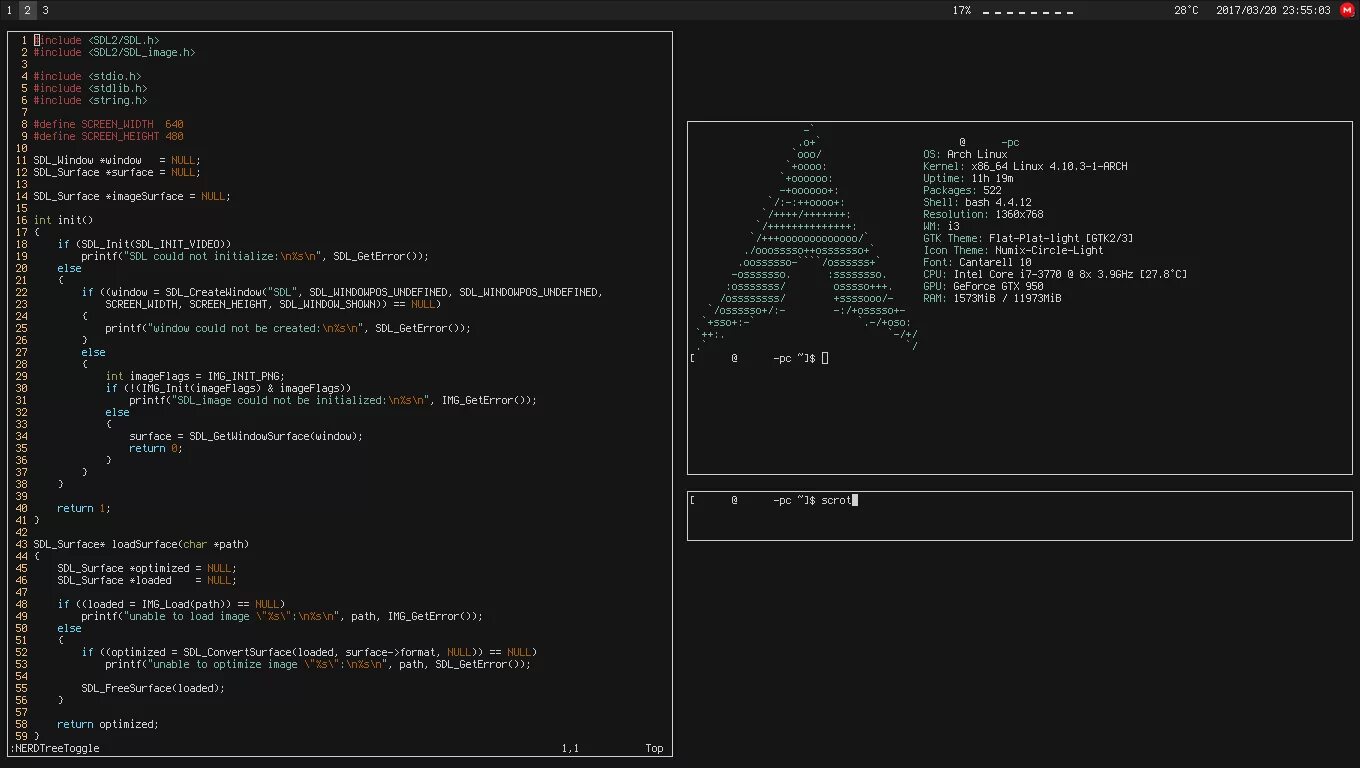Click the Top scroll indicator in vim
The width and height of the screenshot is (1360, 768).
point(654,748)
